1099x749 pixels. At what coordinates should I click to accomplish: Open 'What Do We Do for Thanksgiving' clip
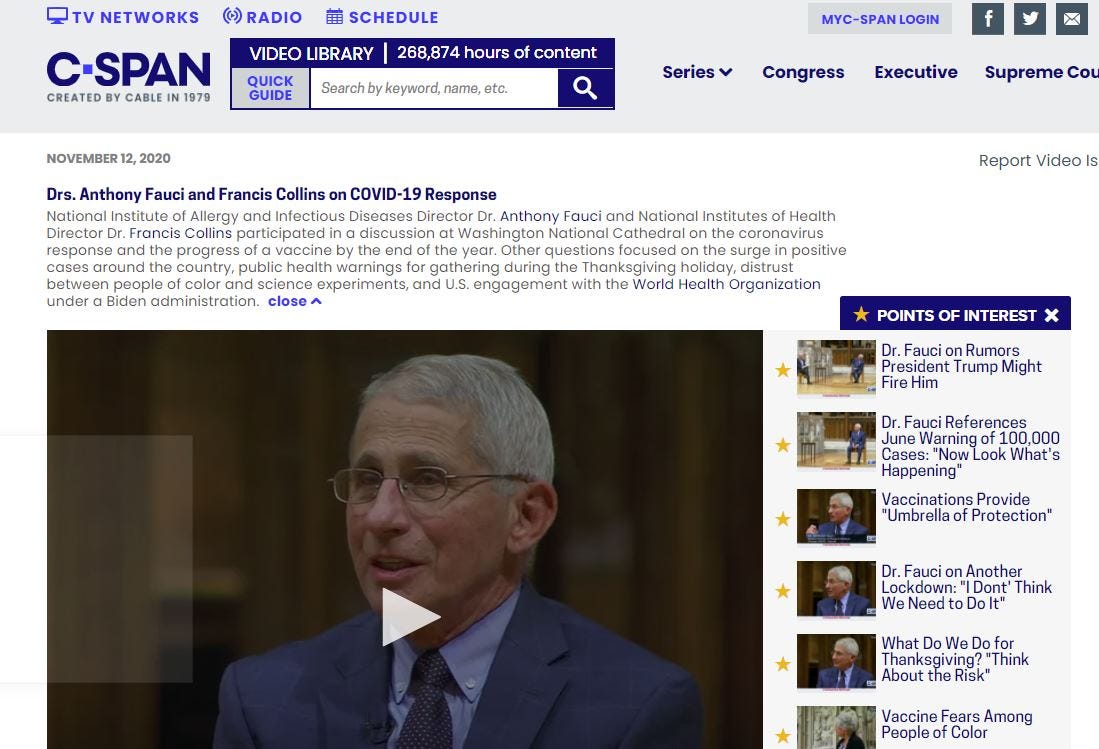point(955,659)
